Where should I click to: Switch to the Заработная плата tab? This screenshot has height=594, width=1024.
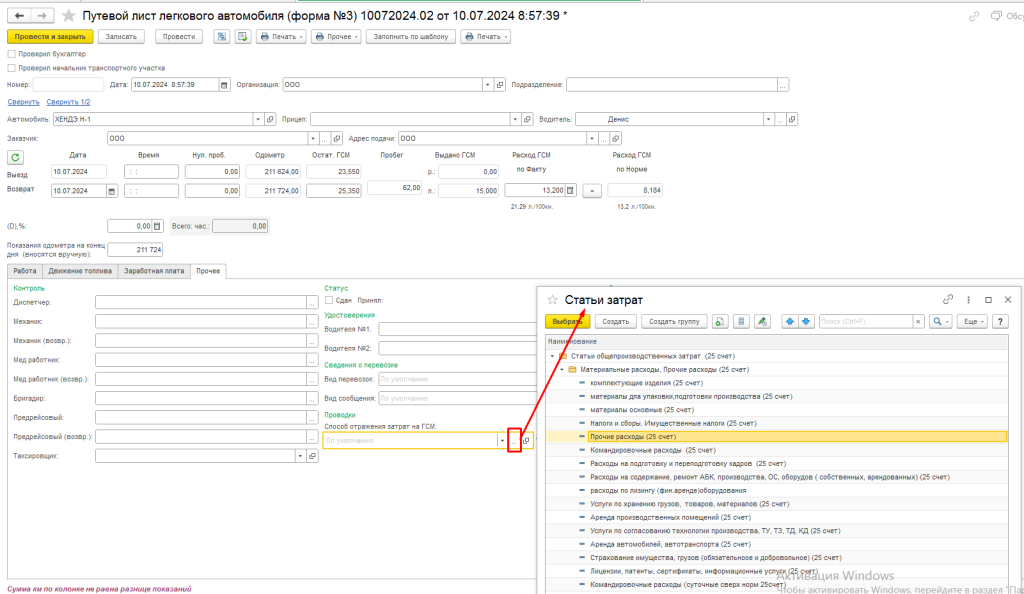click(x=154, y=271)
